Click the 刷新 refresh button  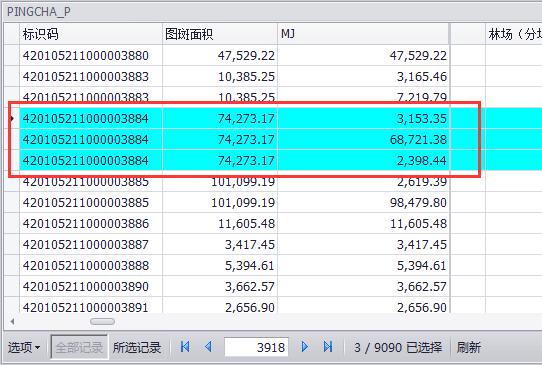(x=469, y=347)
